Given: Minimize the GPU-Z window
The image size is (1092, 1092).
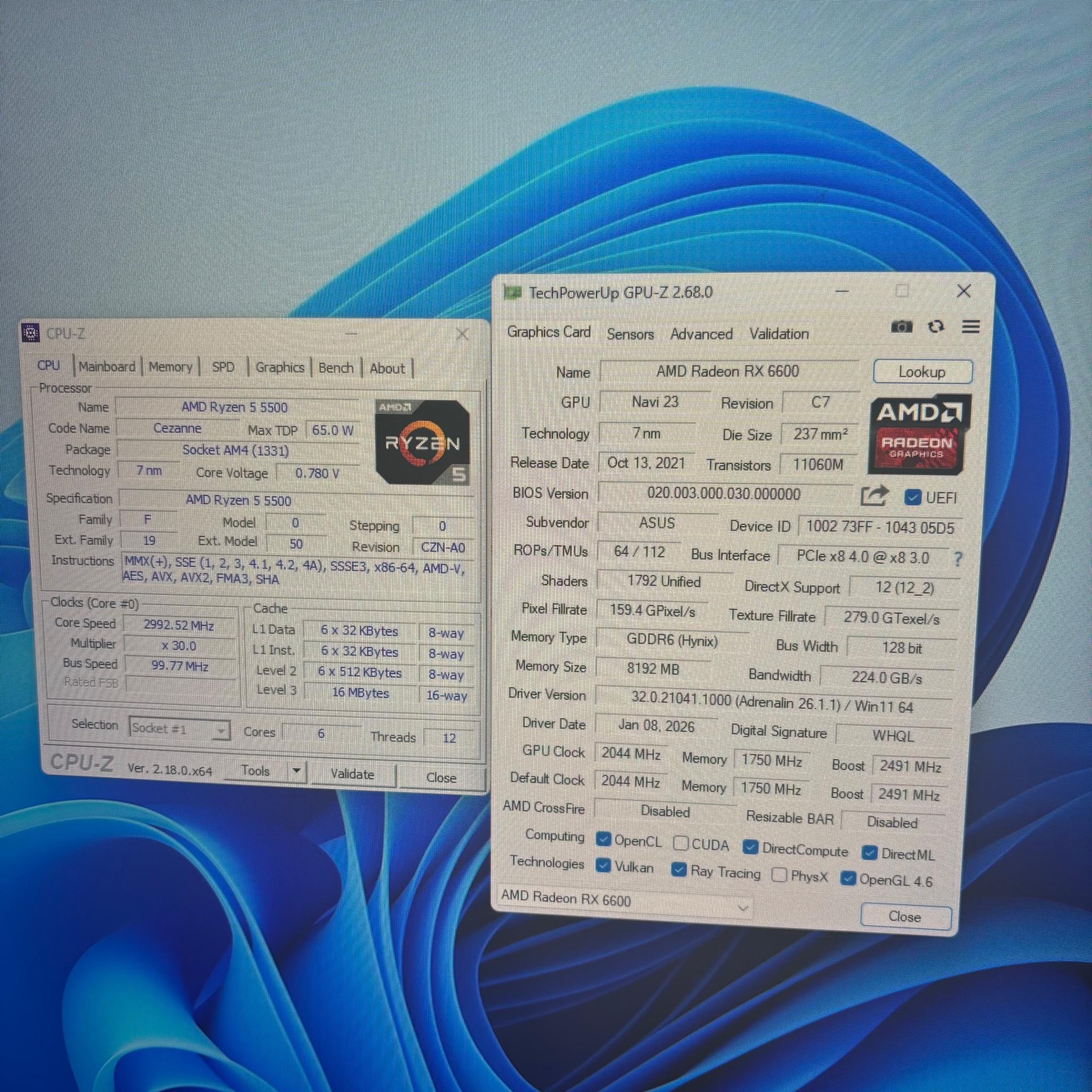Looking at the screenshot, I should click(x=842, y=292).
